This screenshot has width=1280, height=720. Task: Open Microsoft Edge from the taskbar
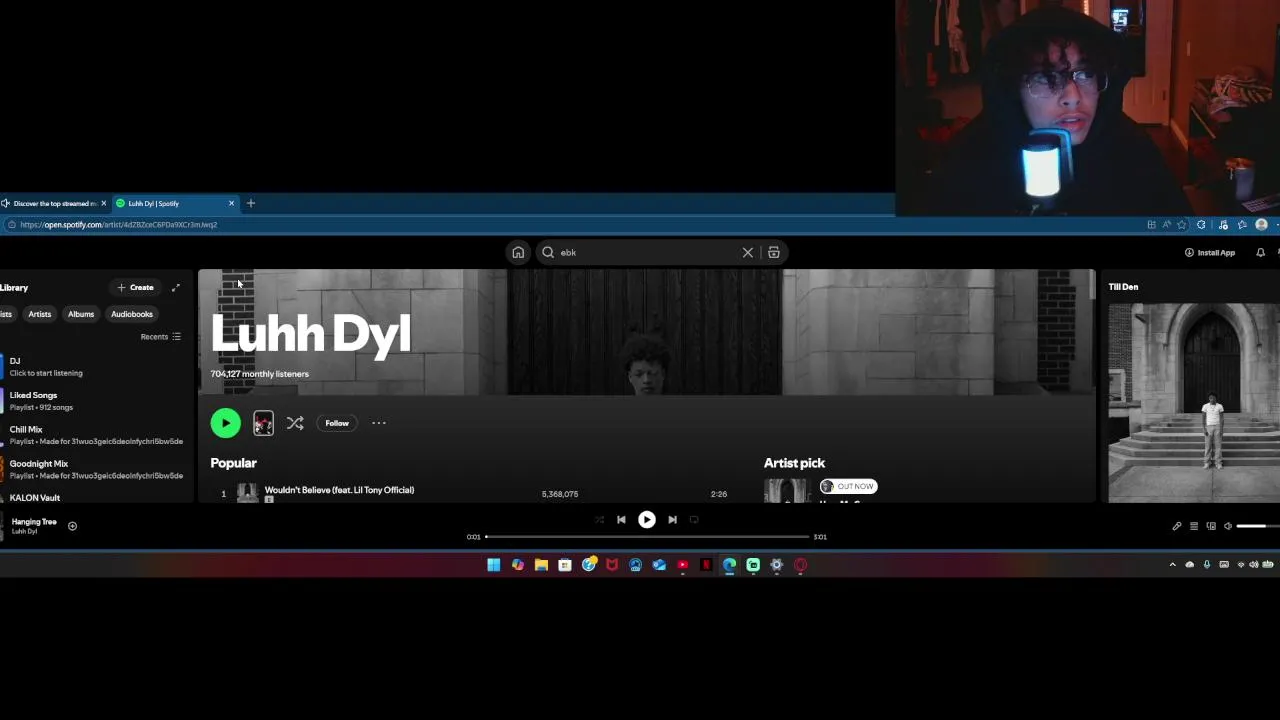point(730,565)
